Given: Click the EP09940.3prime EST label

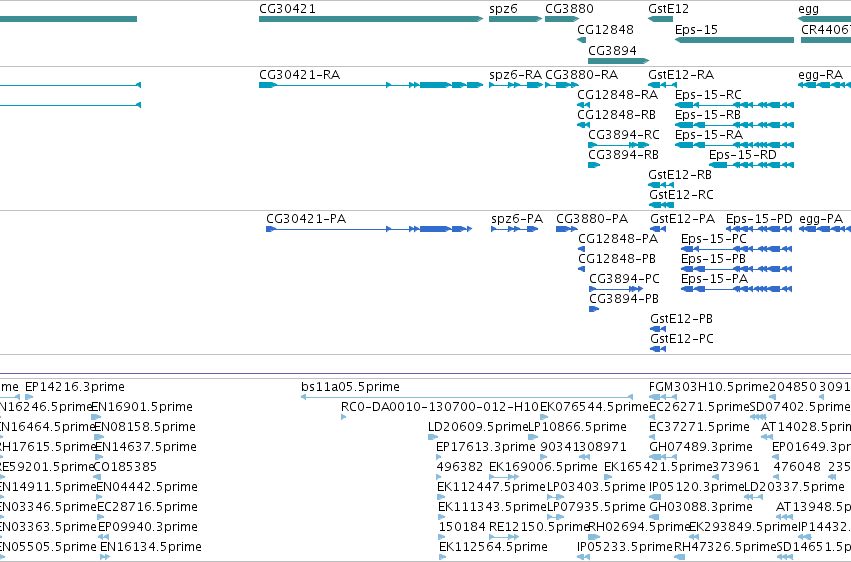Looking at the screenshot, I should click(148, 527).
